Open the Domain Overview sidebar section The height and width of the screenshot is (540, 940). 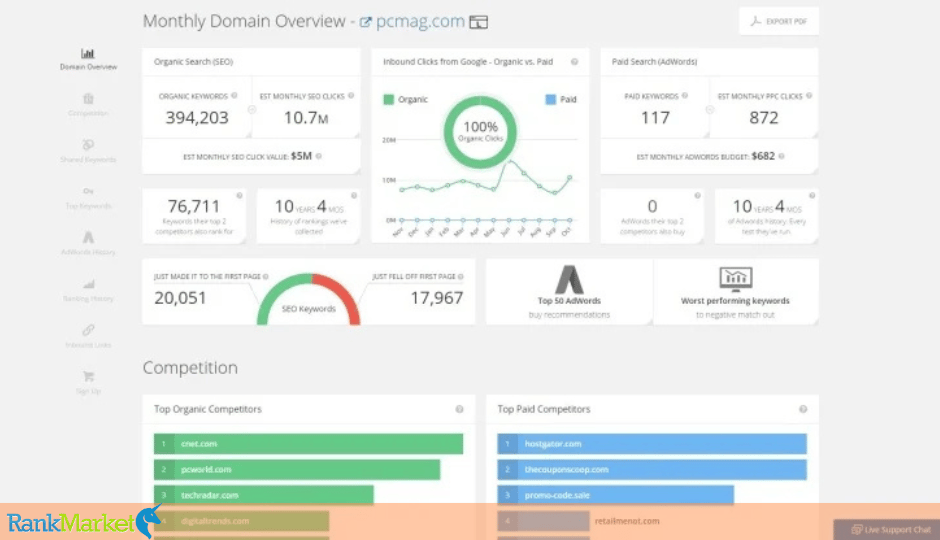coord(88,59)
